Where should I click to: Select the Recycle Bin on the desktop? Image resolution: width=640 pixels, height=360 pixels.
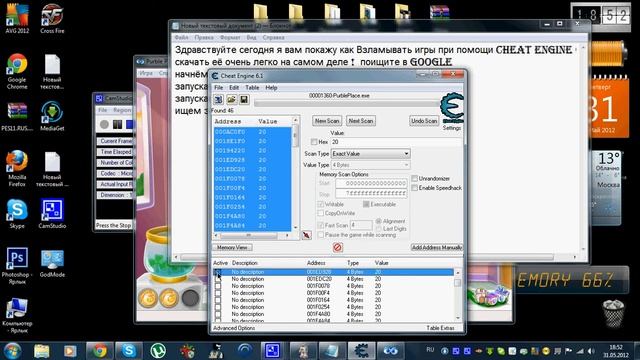(x=613, y=313)
